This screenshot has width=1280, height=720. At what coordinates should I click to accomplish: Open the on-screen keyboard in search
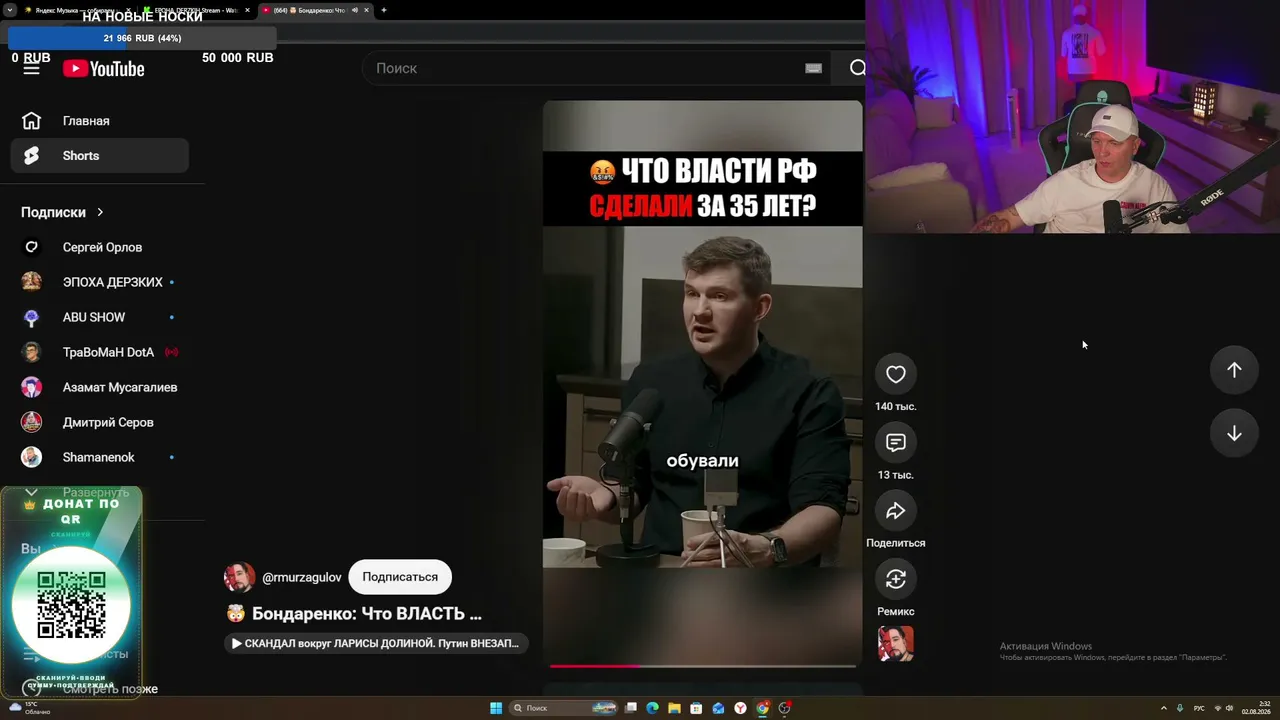813,68
